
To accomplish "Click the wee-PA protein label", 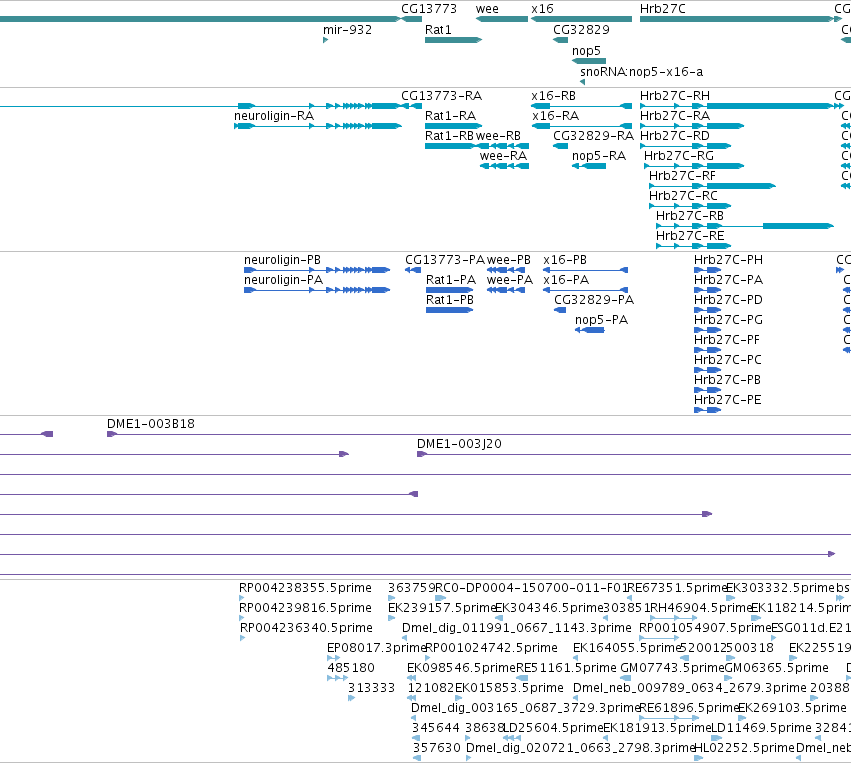I will tap(510, 280).
